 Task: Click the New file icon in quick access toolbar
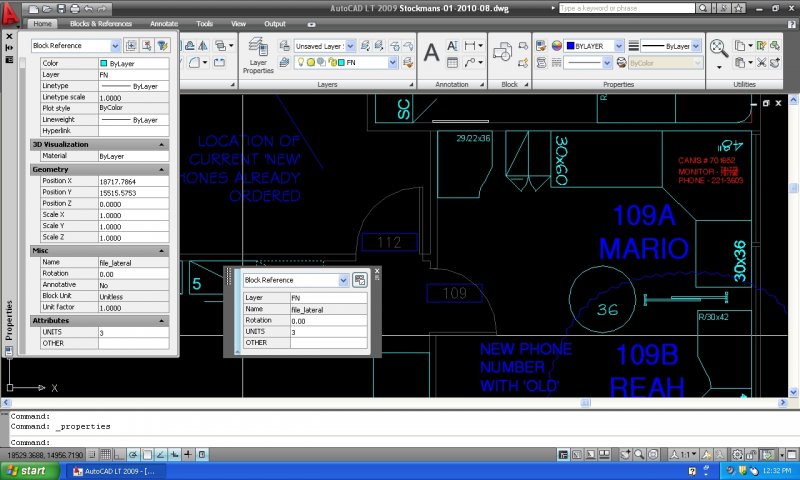[34, 9]
